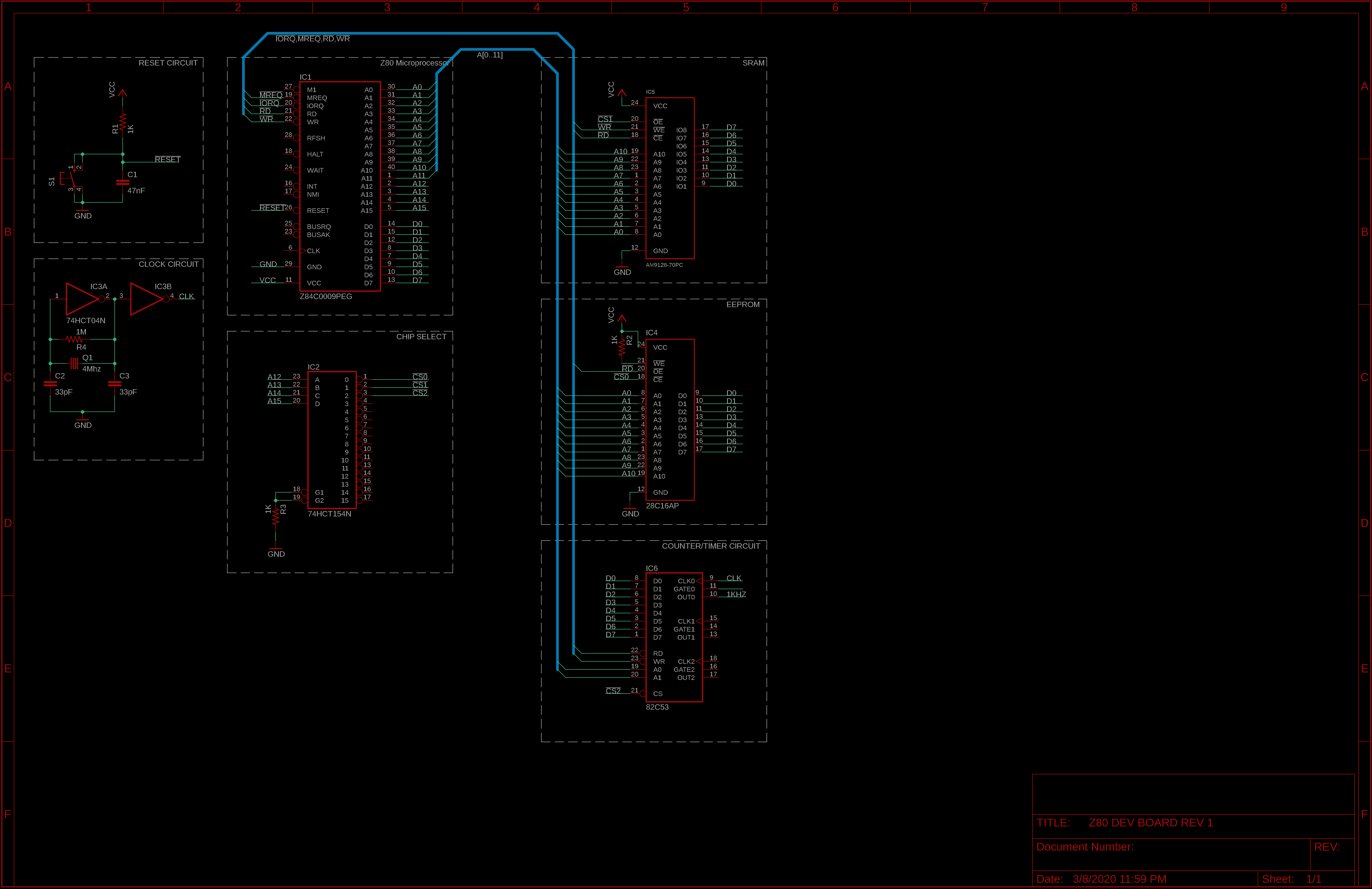
Task: Click the IC1 Z84C0009PEG chip body
Action: pyautogui.click(x=340, y=186)
